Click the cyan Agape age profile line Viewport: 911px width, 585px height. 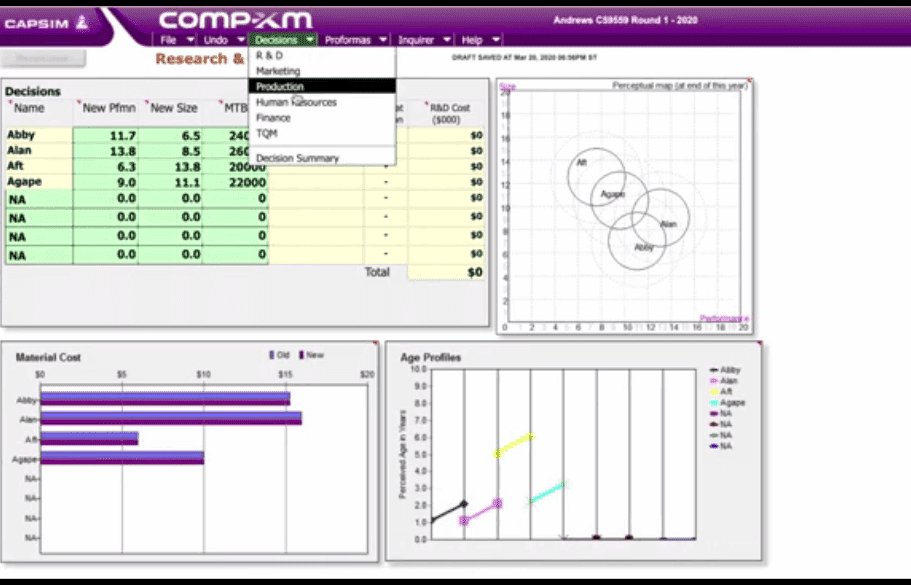pos(547,492)
